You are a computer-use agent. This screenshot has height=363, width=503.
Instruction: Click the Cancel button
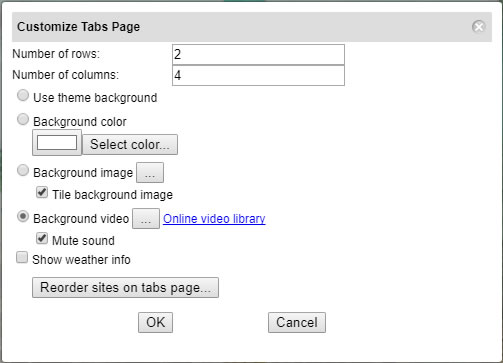pos(297,322)
